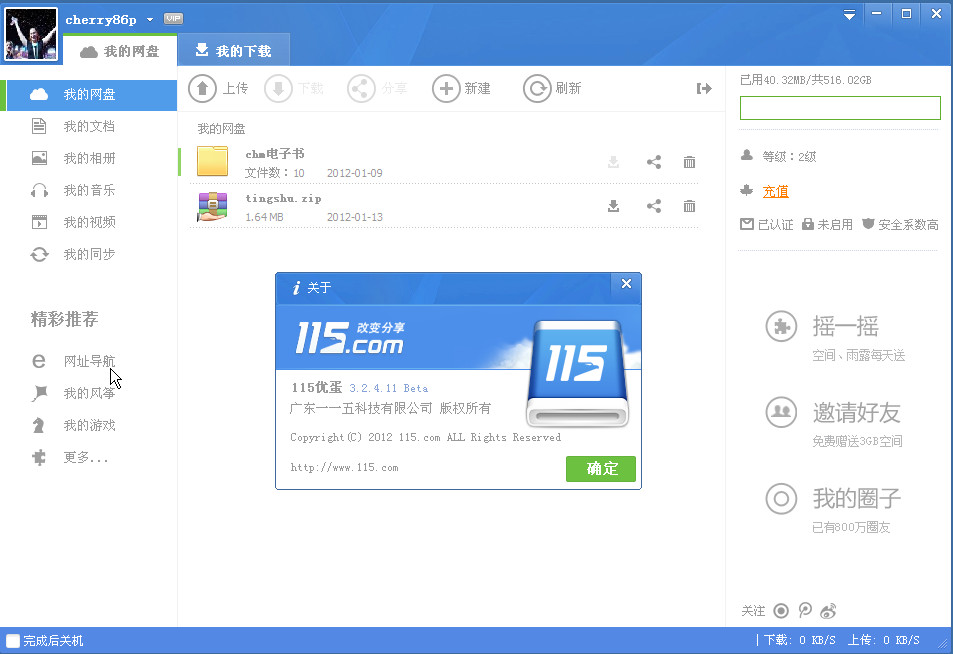The width and height of the screenshot is (953, 654).
Task: Click the 下载 download toolbar icon
Action: pyautogui.click(x=278, y=89)
